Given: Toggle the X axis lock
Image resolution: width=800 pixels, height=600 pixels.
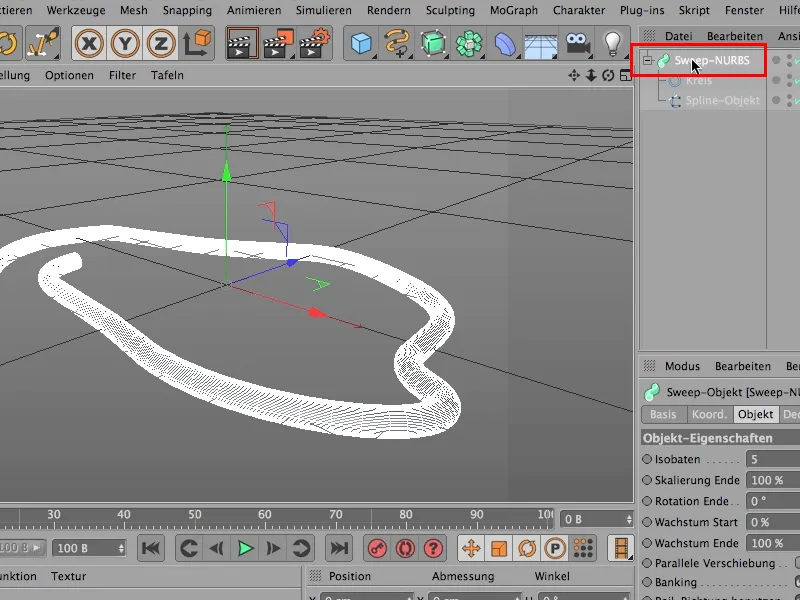Looking at the screenshot, I should point(89,43).
